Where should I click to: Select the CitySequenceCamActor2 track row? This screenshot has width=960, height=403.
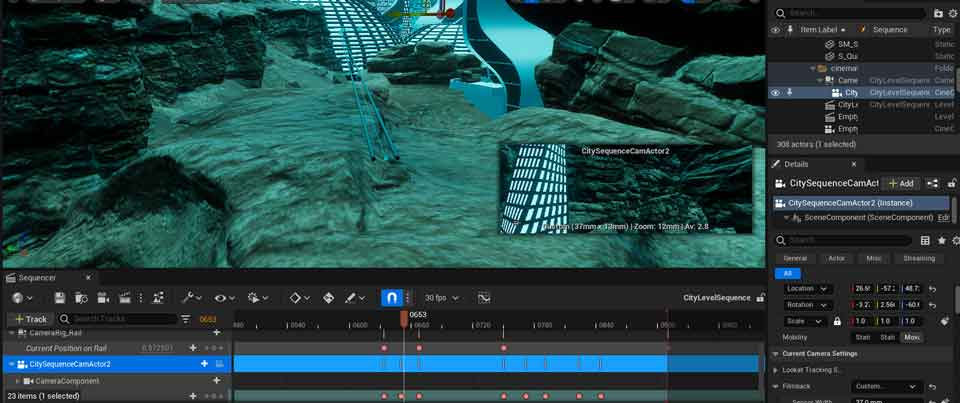tap(116, 364)
